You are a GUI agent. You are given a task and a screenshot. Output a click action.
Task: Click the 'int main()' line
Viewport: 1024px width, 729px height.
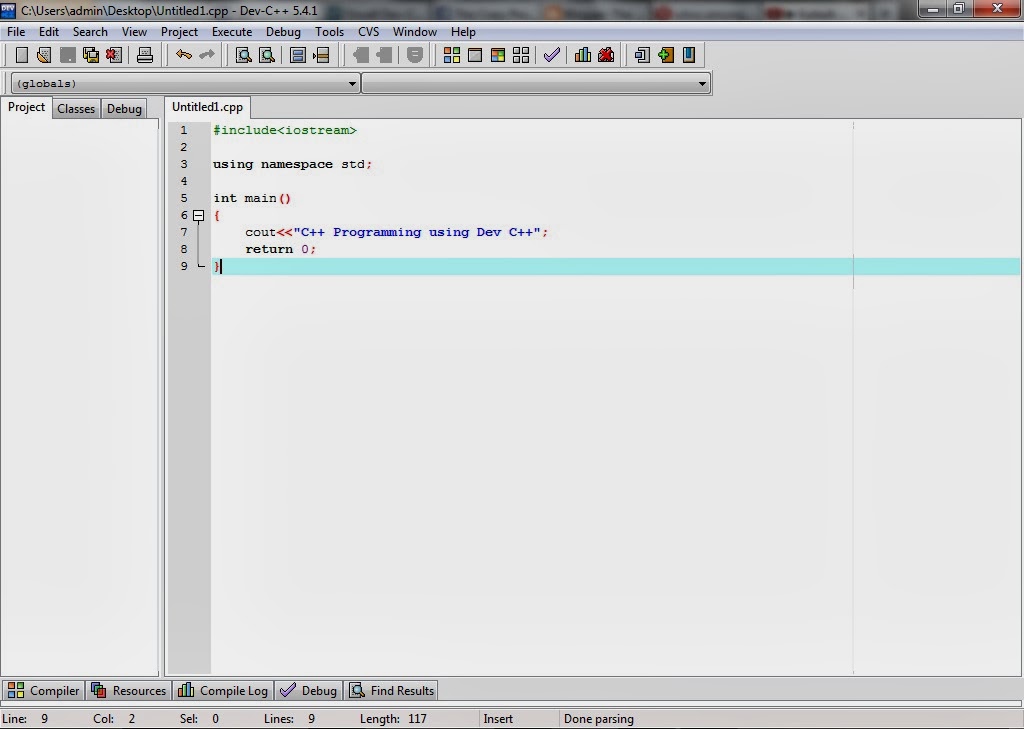tap(251, 198)
